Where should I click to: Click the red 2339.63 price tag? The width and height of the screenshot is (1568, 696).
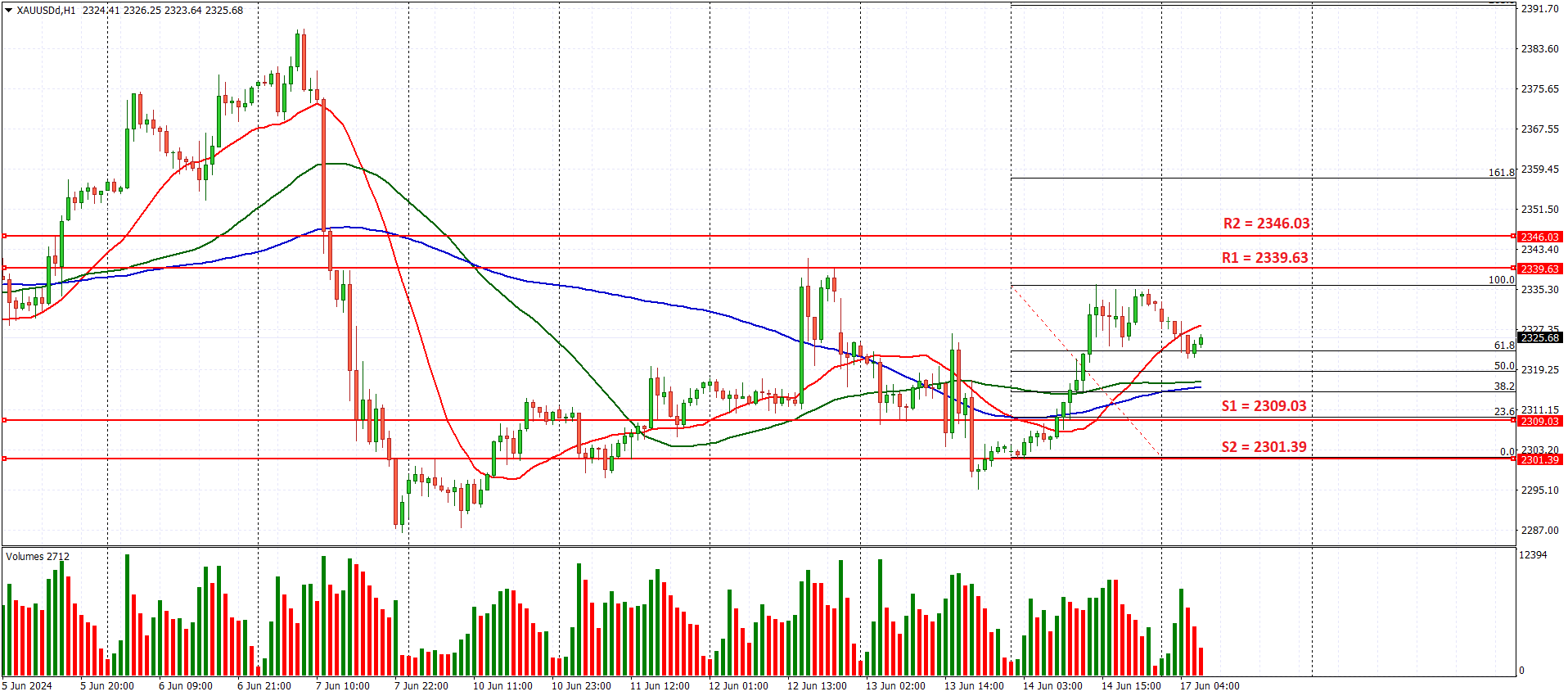(1539, 269)
